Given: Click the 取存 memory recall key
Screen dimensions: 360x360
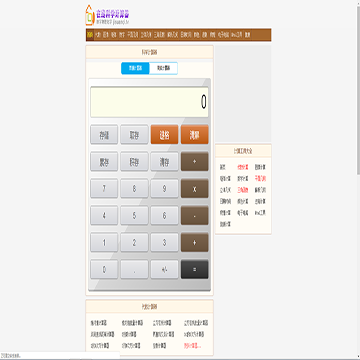Looking at the screenshot, I should coord(134,135).
